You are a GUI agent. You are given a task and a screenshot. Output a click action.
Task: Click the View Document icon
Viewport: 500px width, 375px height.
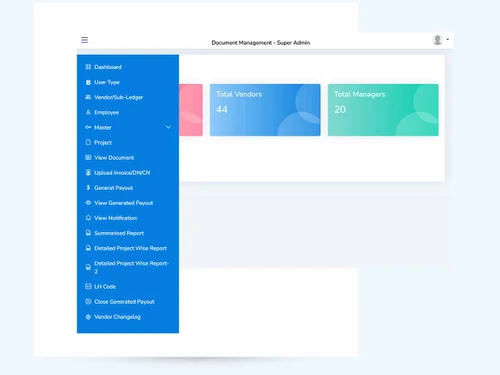[88, 157]
